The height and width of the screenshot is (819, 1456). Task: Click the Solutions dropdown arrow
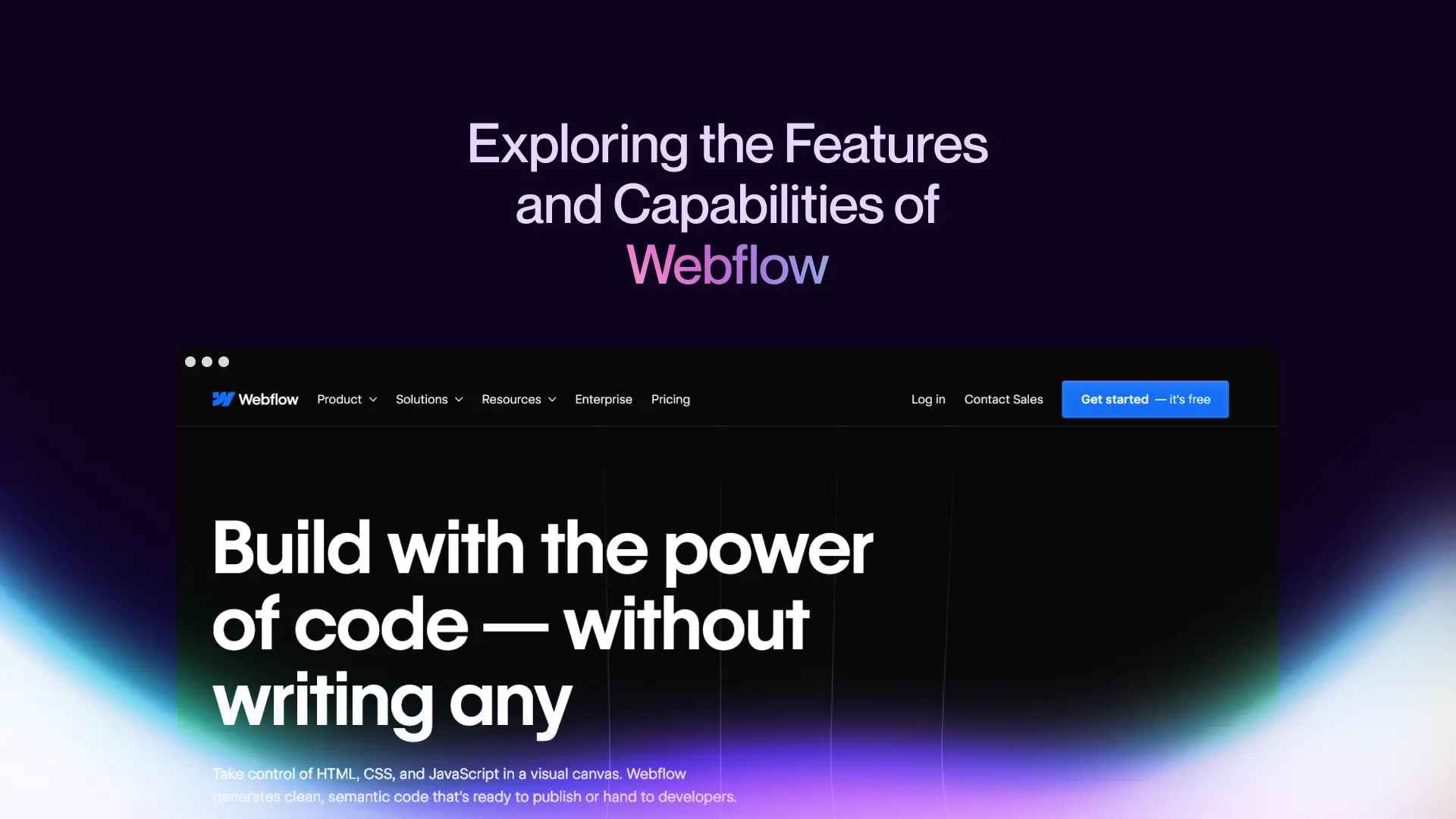[459, 399]
